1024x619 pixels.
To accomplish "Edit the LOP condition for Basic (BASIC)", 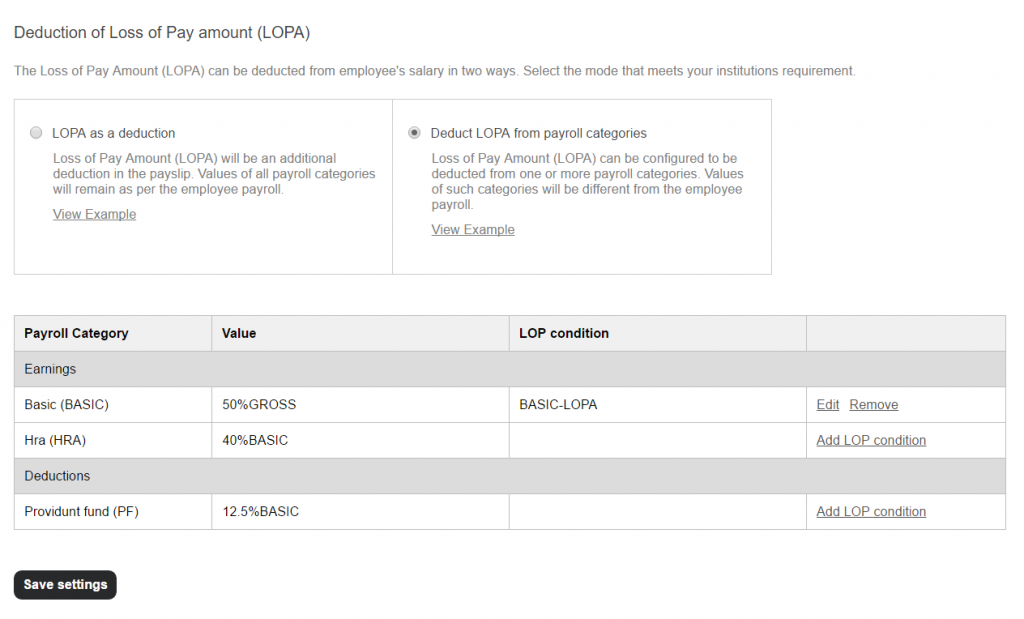I will pyautogui.click(x=827, y=404).
